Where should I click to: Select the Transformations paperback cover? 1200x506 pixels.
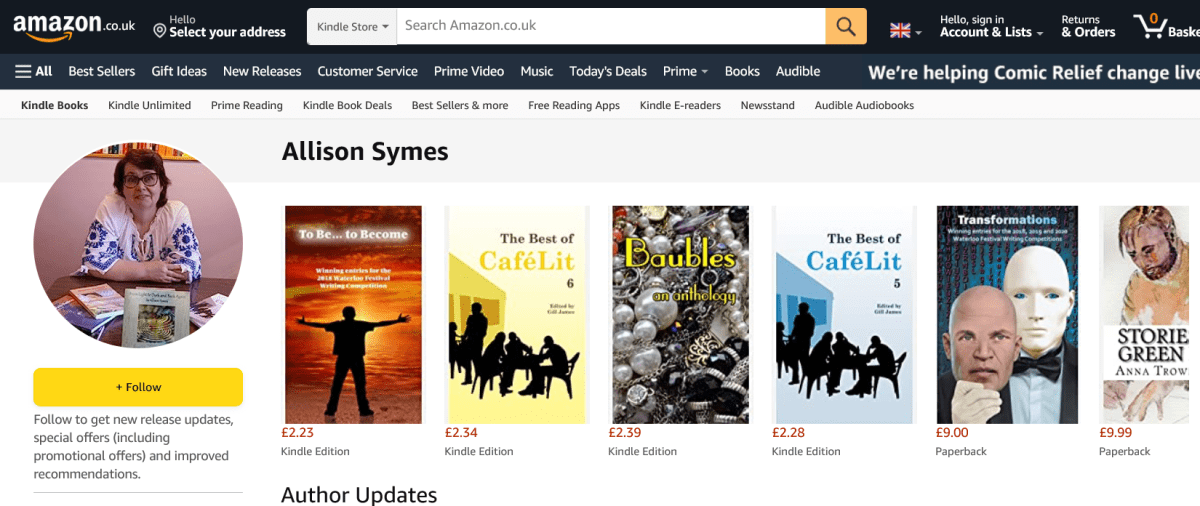click(x=1007, y=314)
